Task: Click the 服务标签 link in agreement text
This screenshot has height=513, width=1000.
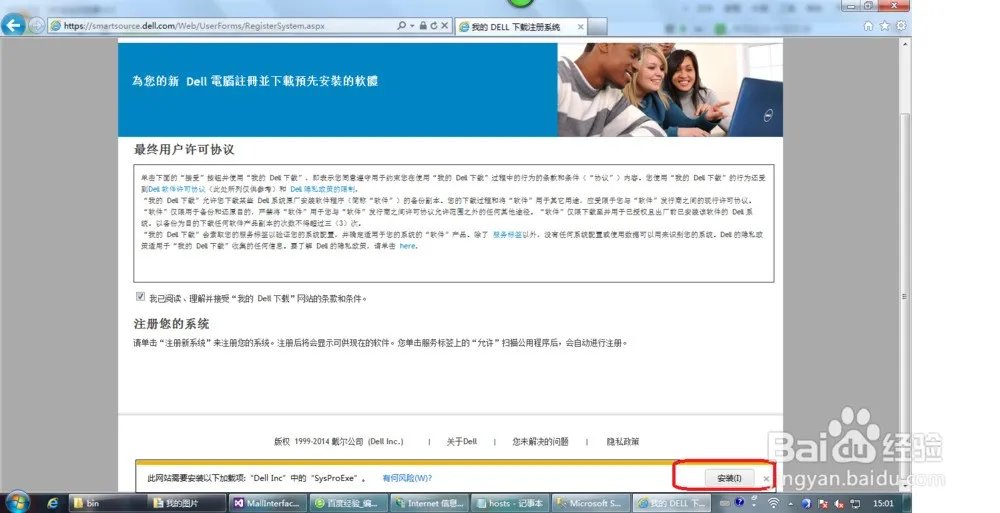Action: [507, 235]
